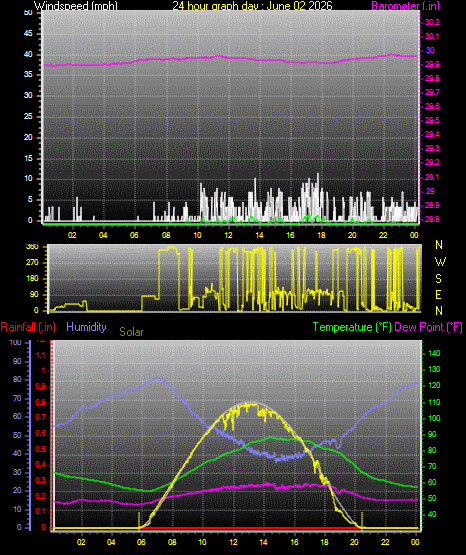Click the E compass label beside direction graph
This screenshot has height=555, width=466.
coord(438,294)
